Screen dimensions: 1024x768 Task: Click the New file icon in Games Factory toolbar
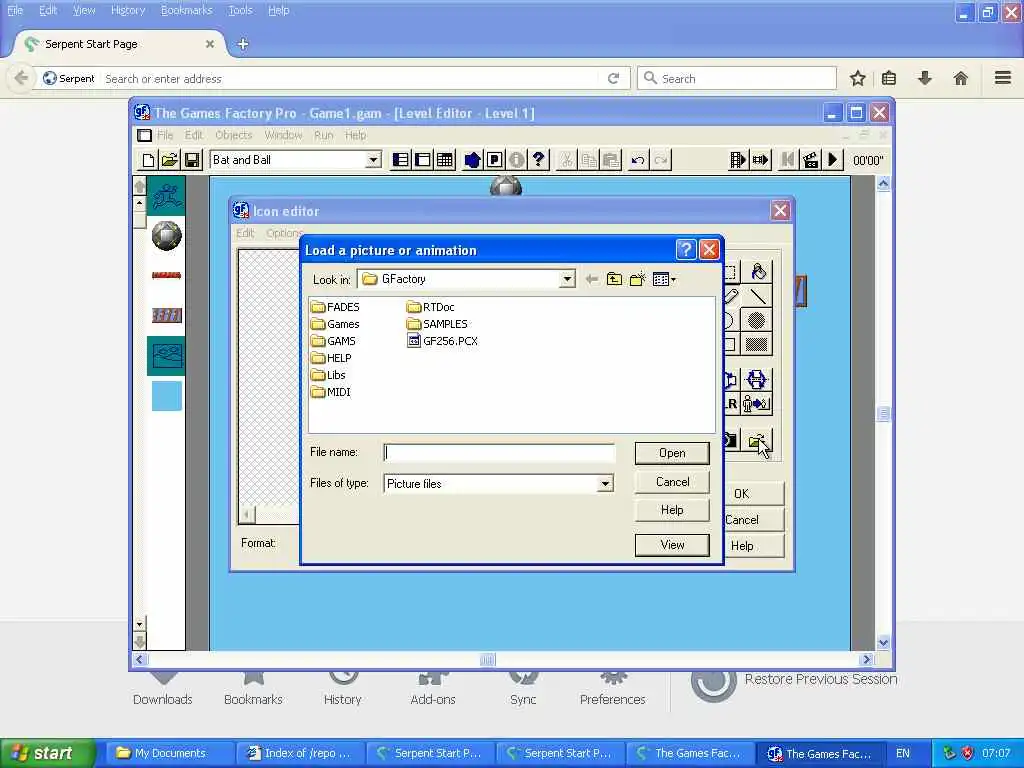[x=148, y=160]
